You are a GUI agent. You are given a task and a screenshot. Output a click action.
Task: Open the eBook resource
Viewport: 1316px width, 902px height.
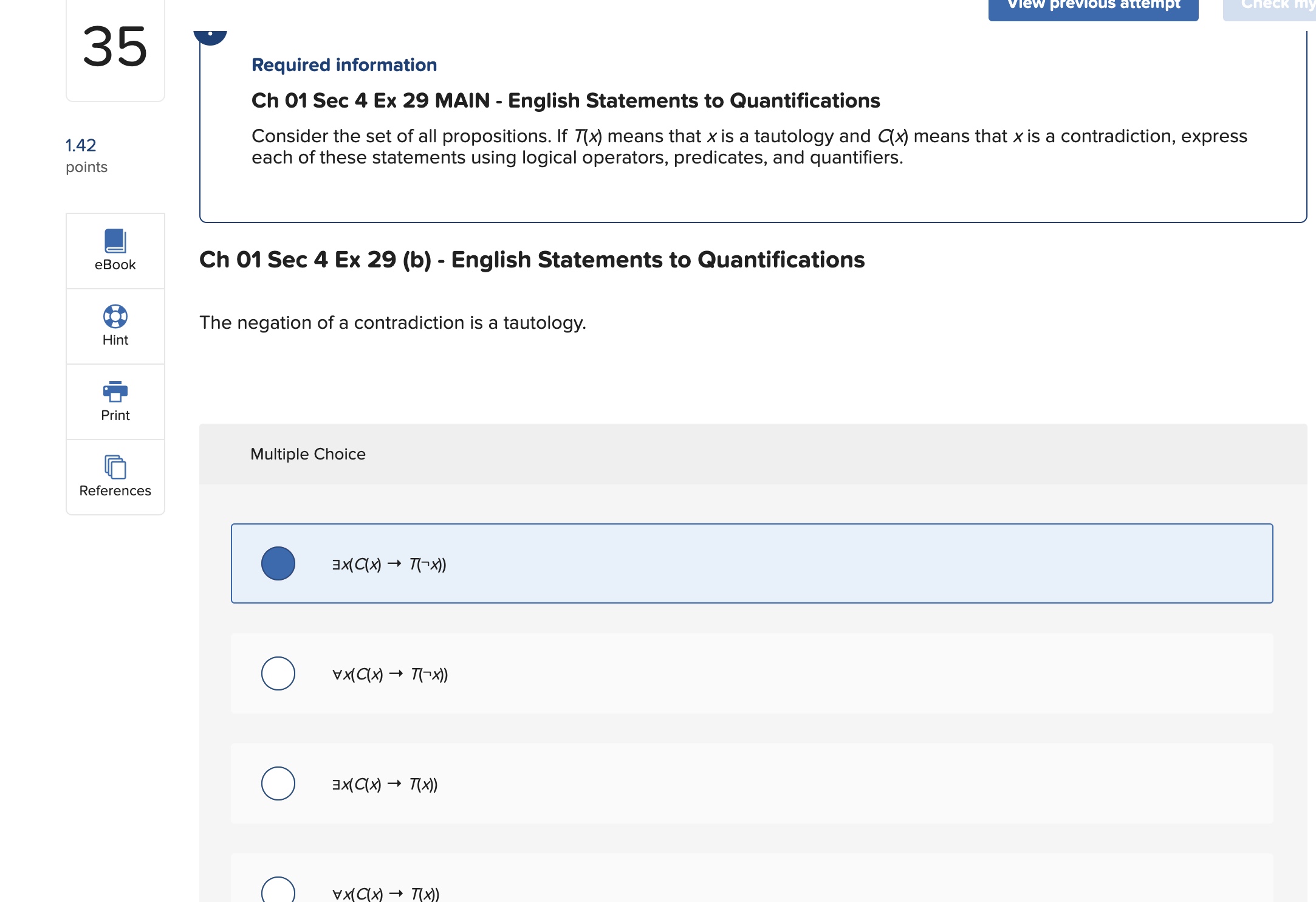[115, 250]
